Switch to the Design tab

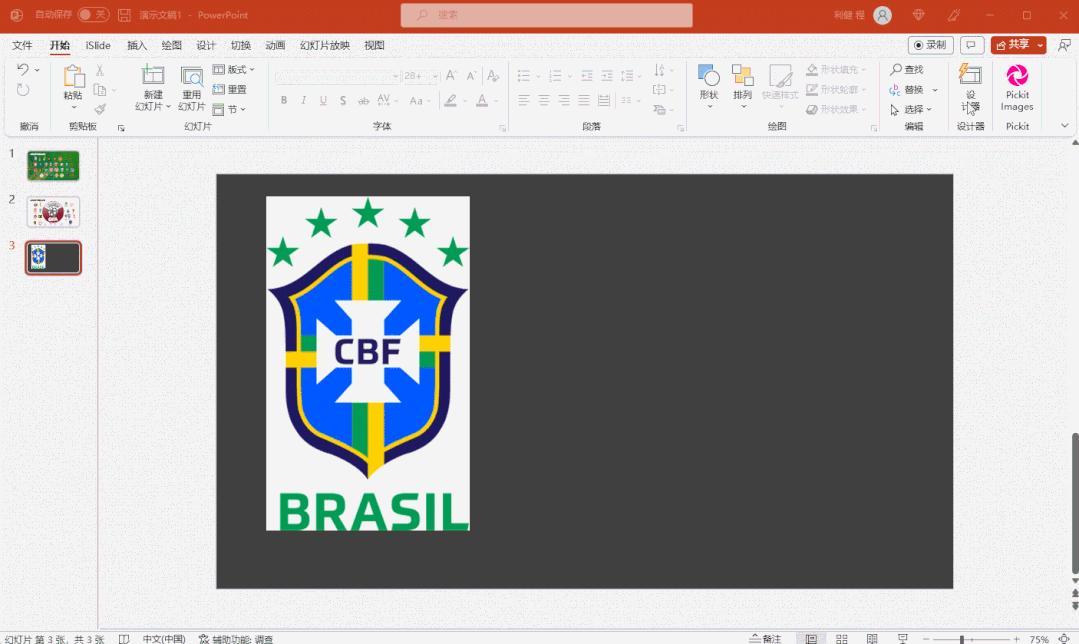pyautogui.click(x=206, y=45)
